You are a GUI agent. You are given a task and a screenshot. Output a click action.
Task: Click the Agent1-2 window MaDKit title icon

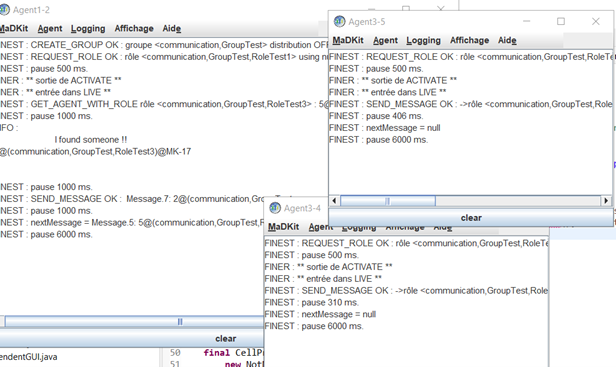[4, 9]
